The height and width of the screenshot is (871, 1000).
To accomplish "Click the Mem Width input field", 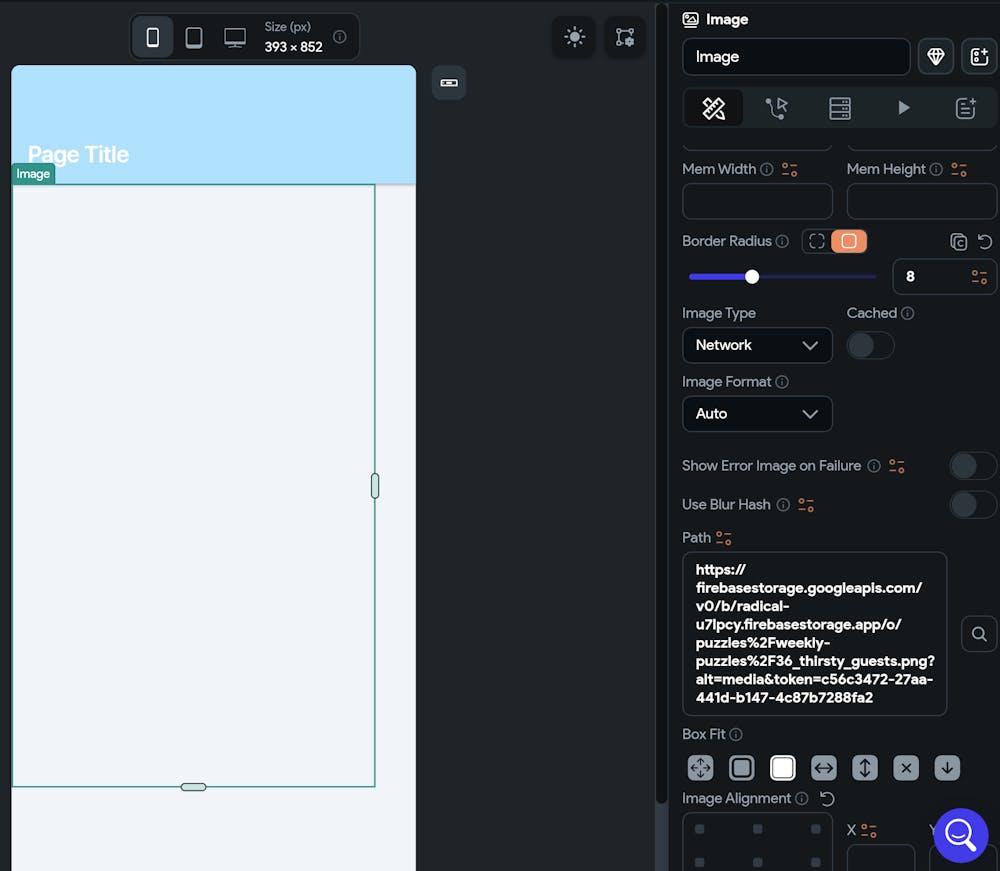I will (x=757, y=201).
